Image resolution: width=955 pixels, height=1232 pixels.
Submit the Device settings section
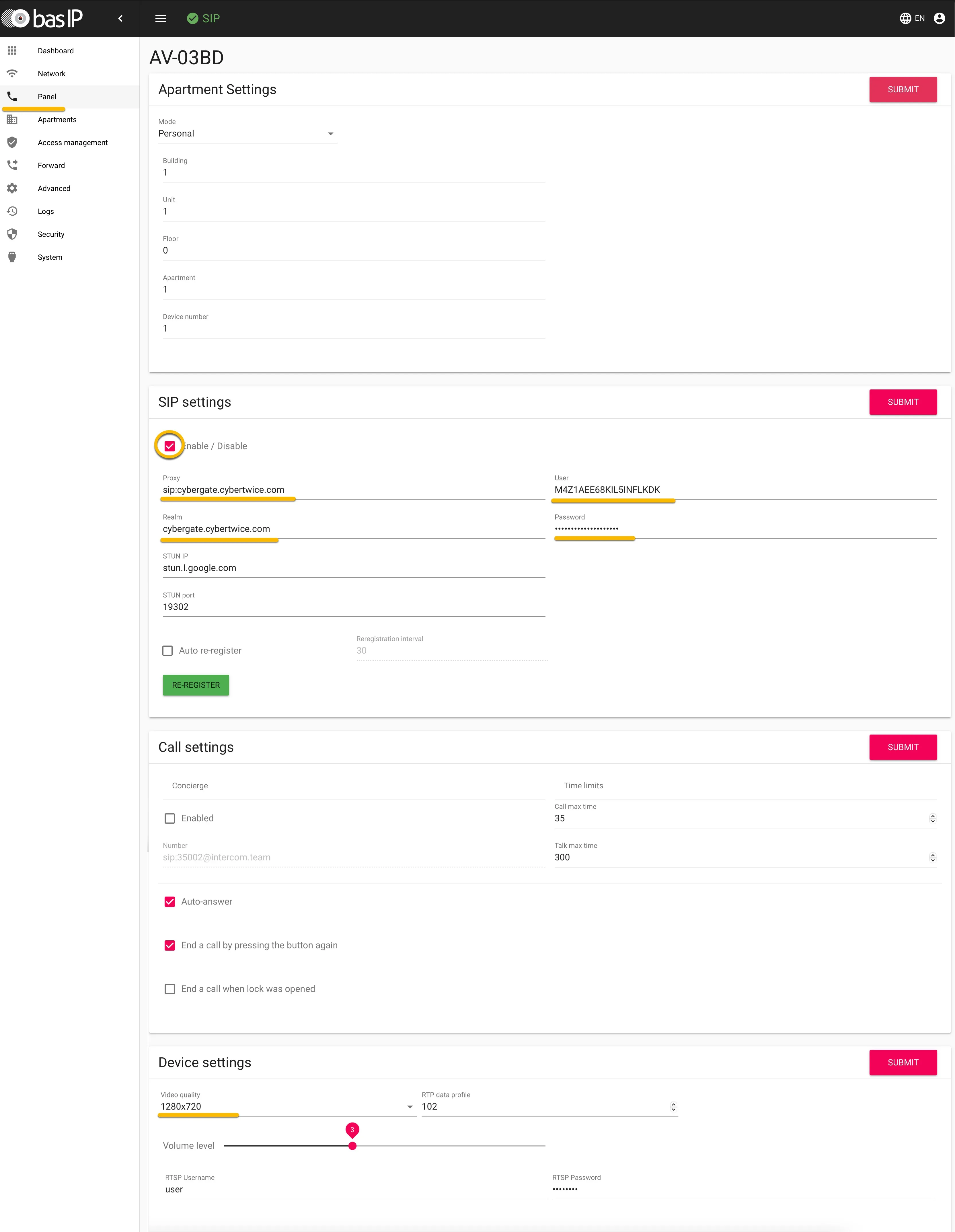(x=903, y=1062)
